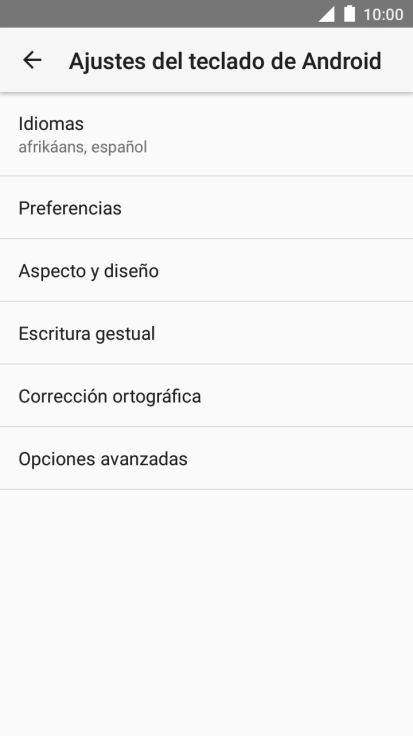The width and height of the screenshot is (413, 736).
Task: Tap the cellular signal strength icon
Action: click(326, 14)
